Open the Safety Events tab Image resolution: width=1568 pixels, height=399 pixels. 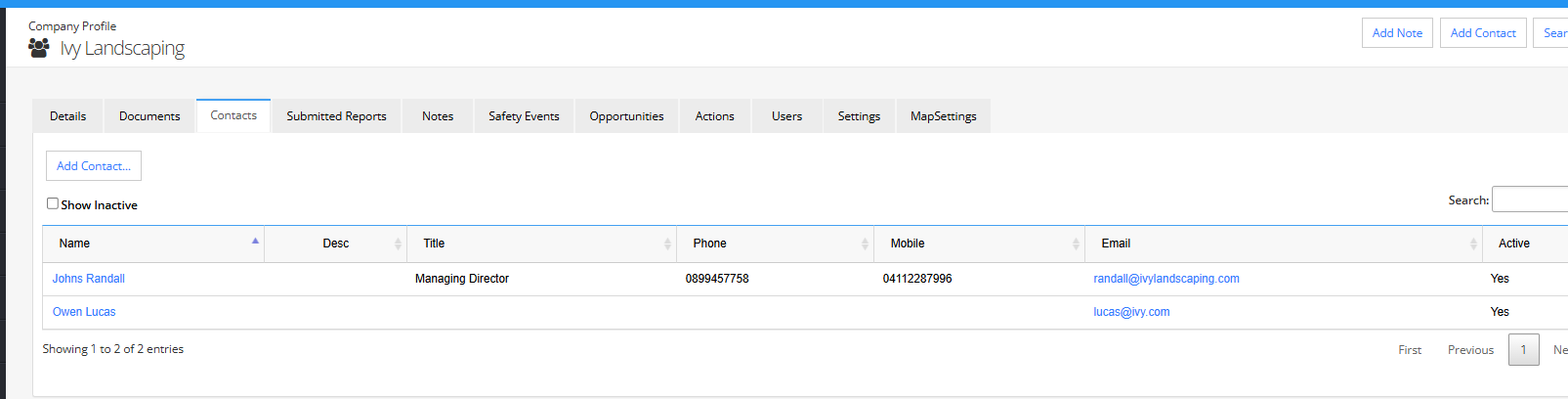click(x=524, y=115)
